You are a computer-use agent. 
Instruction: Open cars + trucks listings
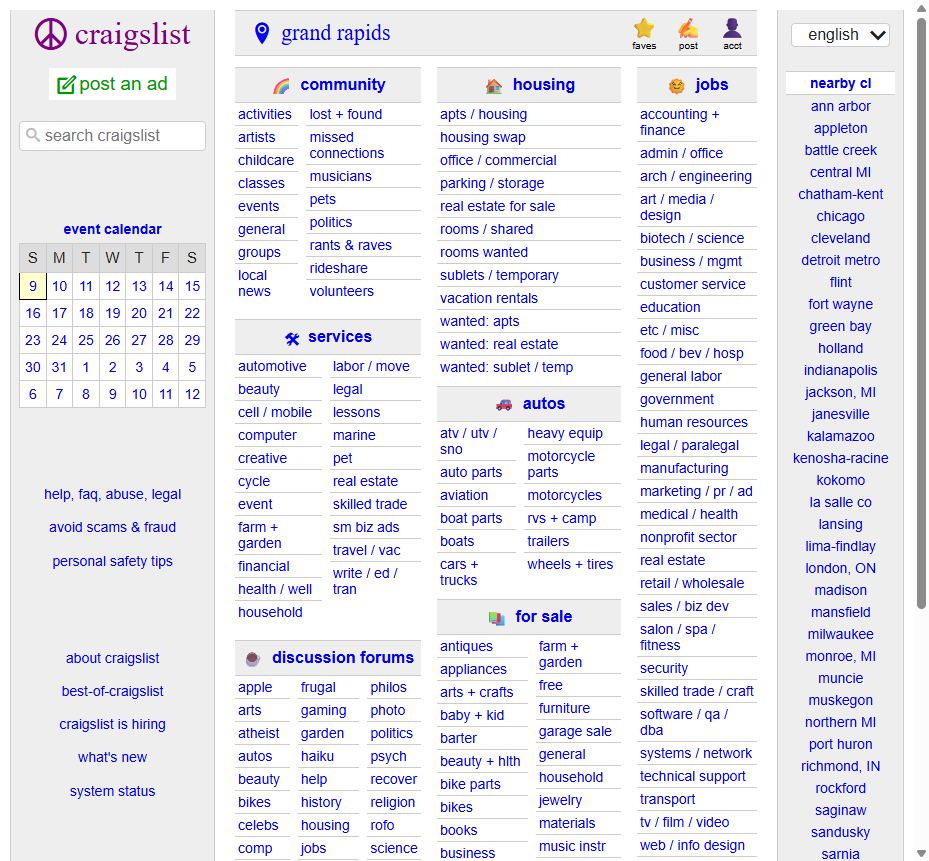click(459, 572)
